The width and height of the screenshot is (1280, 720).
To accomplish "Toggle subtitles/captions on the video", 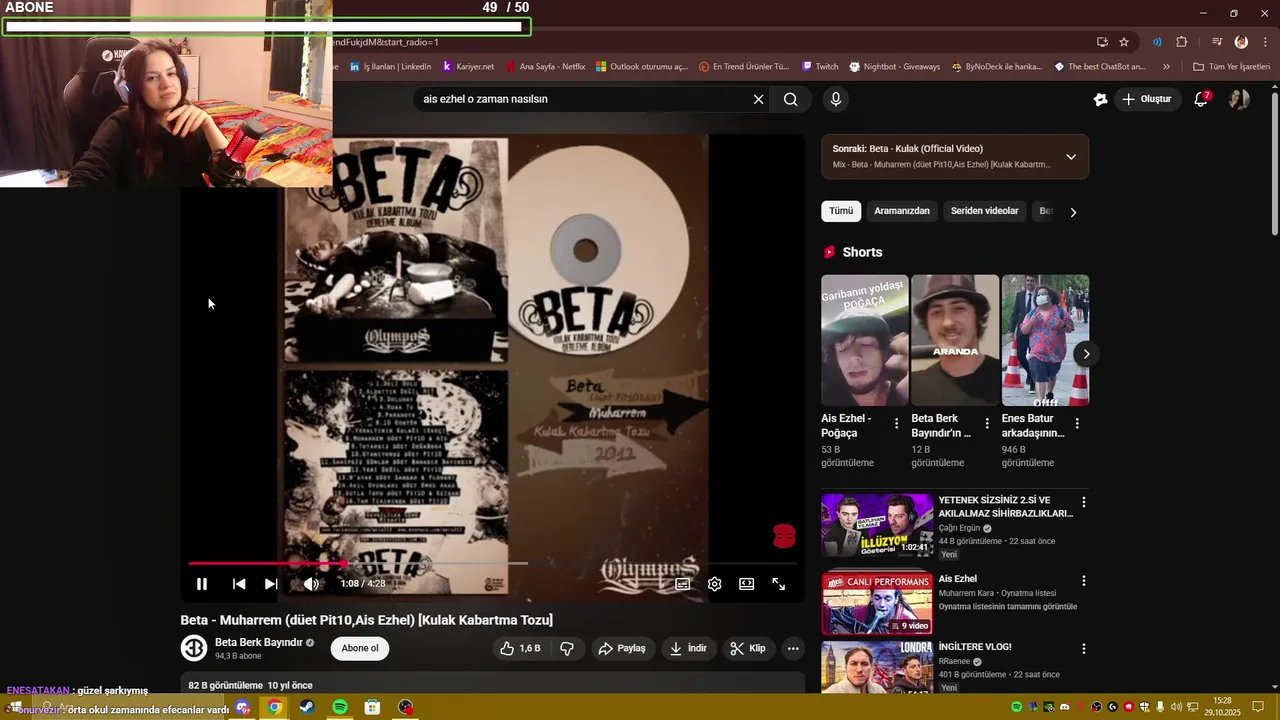I will point(683,584).
